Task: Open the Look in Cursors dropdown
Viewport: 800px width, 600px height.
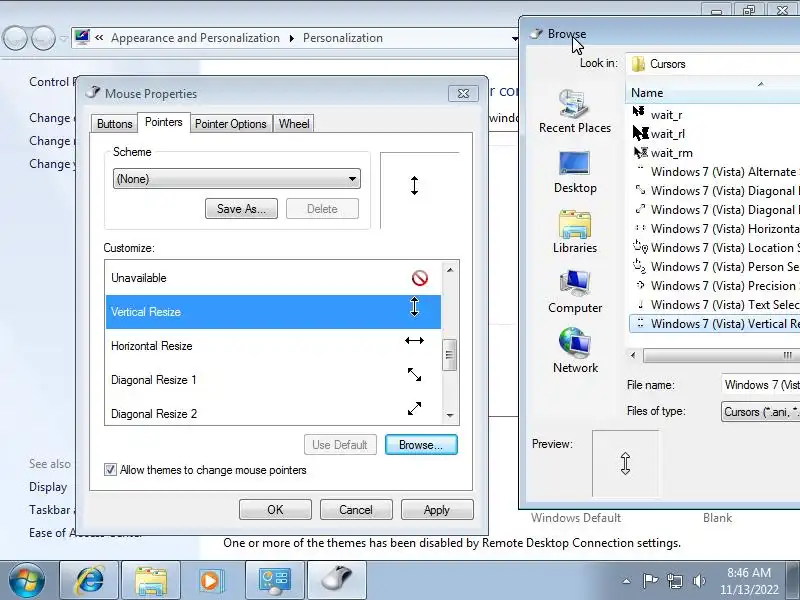Action: click(713, 64)
